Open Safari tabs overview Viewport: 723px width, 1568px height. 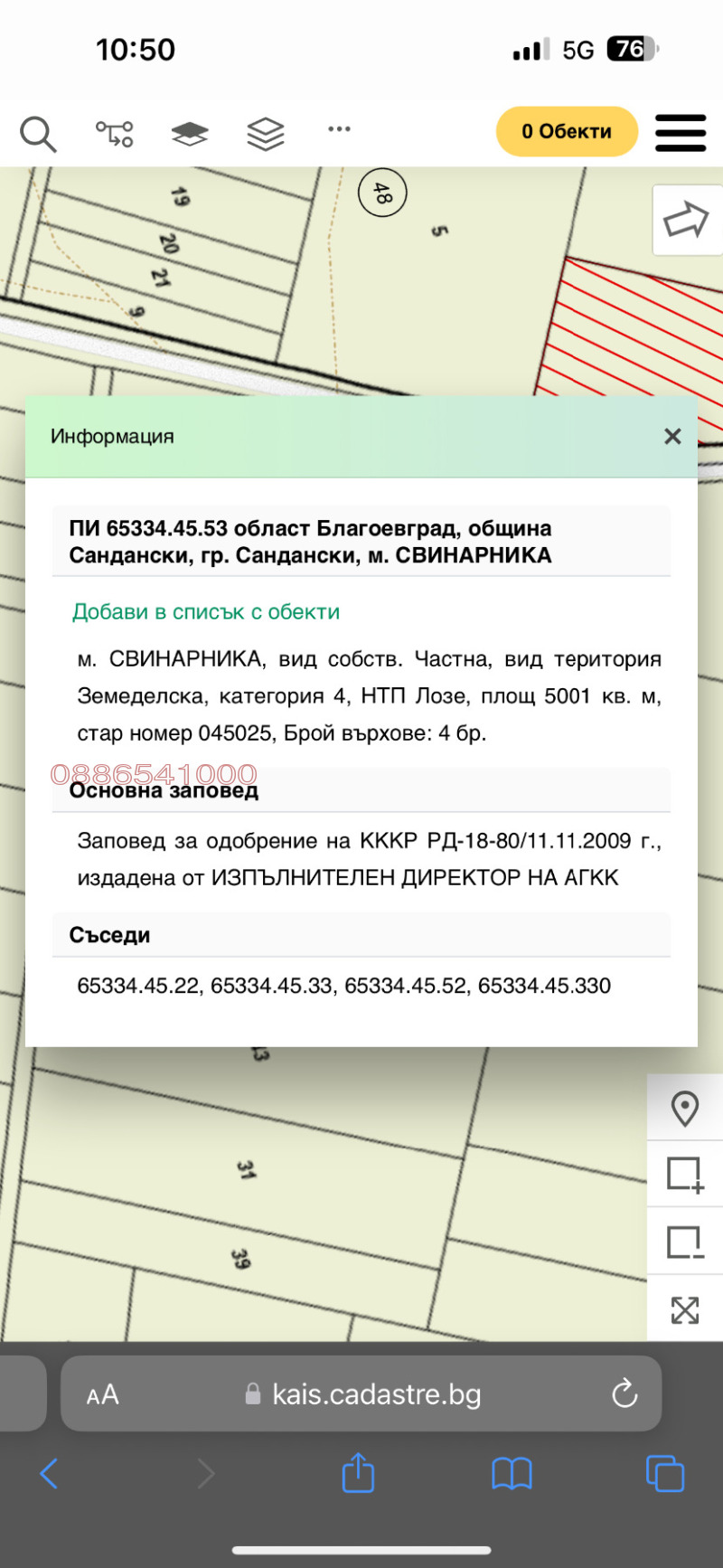[x=665, y=1473]
